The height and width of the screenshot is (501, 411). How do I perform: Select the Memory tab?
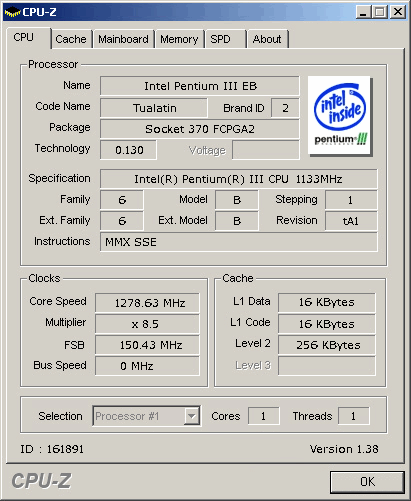pos(179,39)
